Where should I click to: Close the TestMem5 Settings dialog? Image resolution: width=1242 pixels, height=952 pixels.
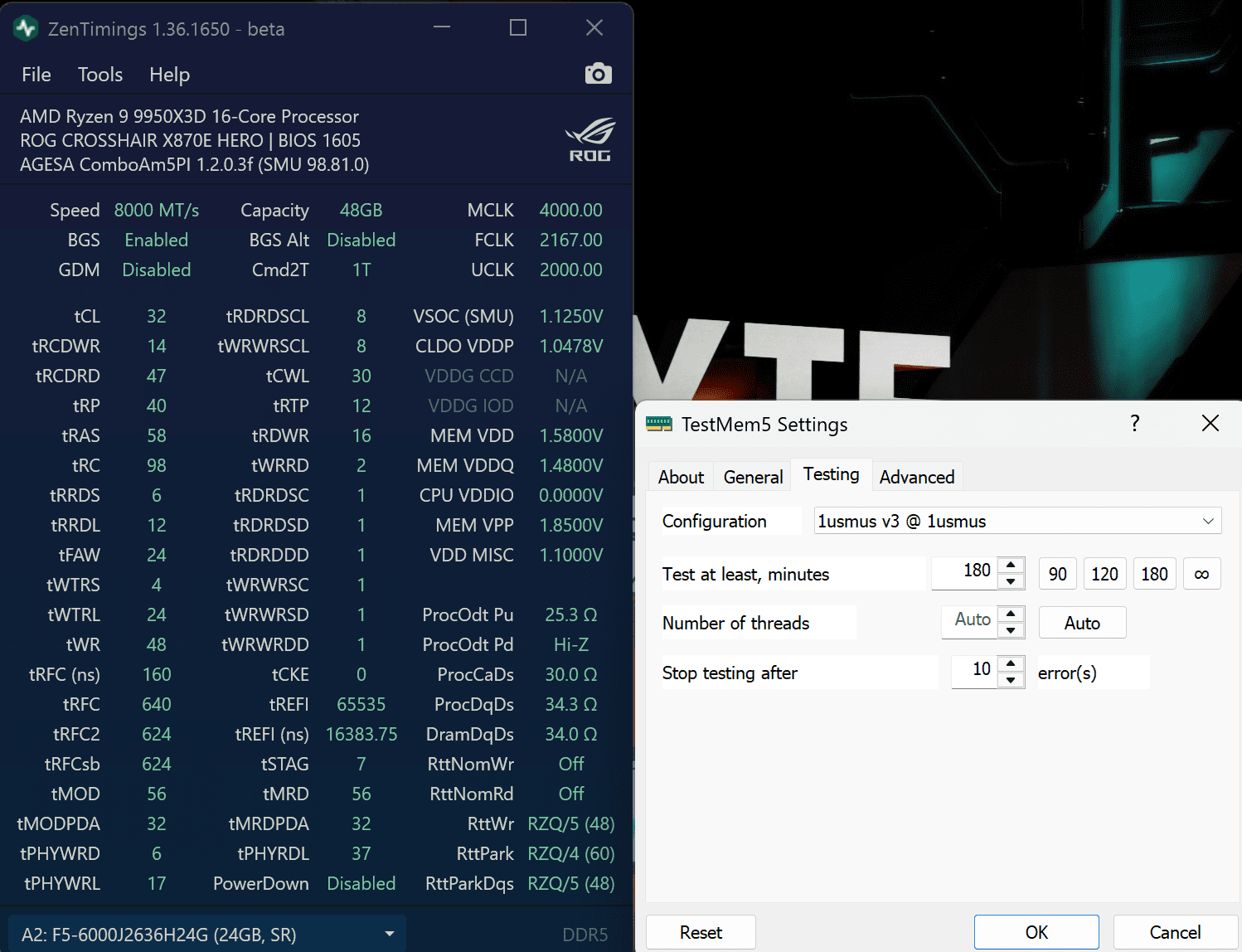click(x=1210, y=423)
